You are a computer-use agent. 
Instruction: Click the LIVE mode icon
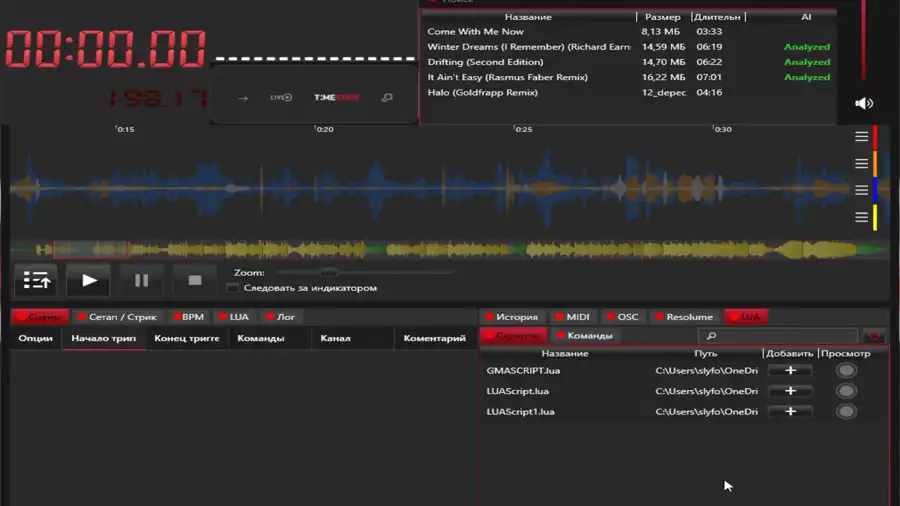click(x=281, y=98)
